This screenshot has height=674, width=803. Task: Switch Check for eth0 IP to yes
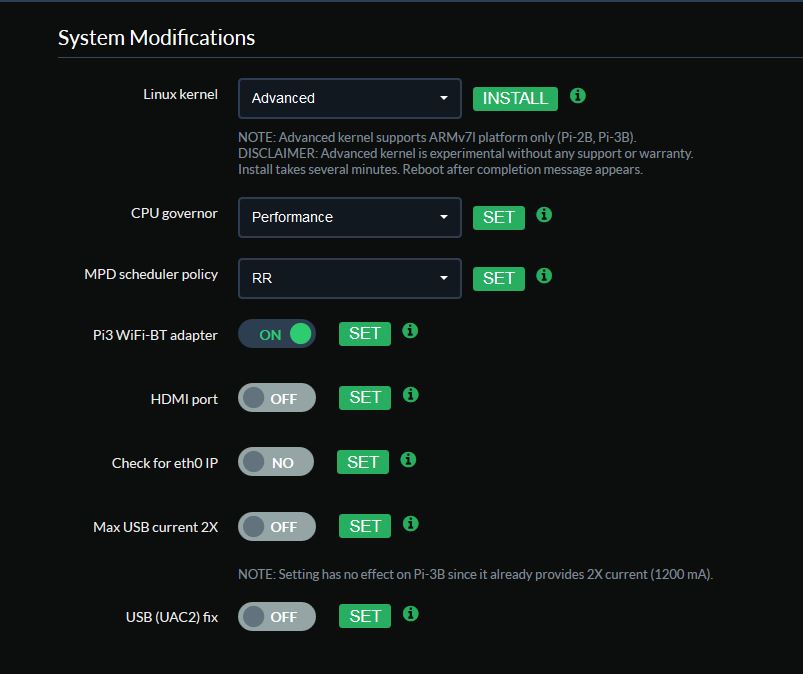pyautogui.click(x=276, y=462)
